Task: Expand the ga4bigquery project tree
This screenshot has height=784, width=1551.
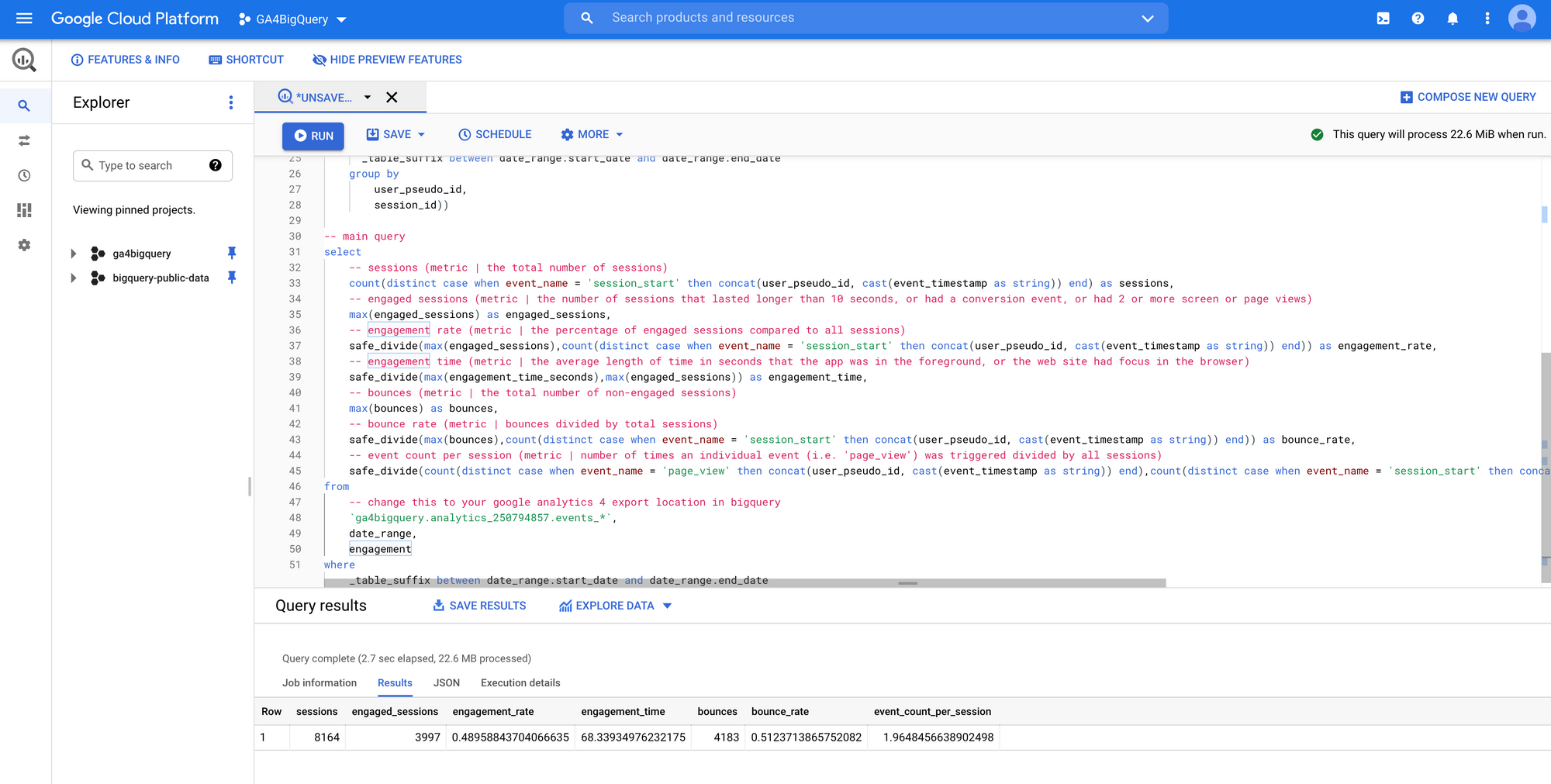Action: click(x=74, y=254)
